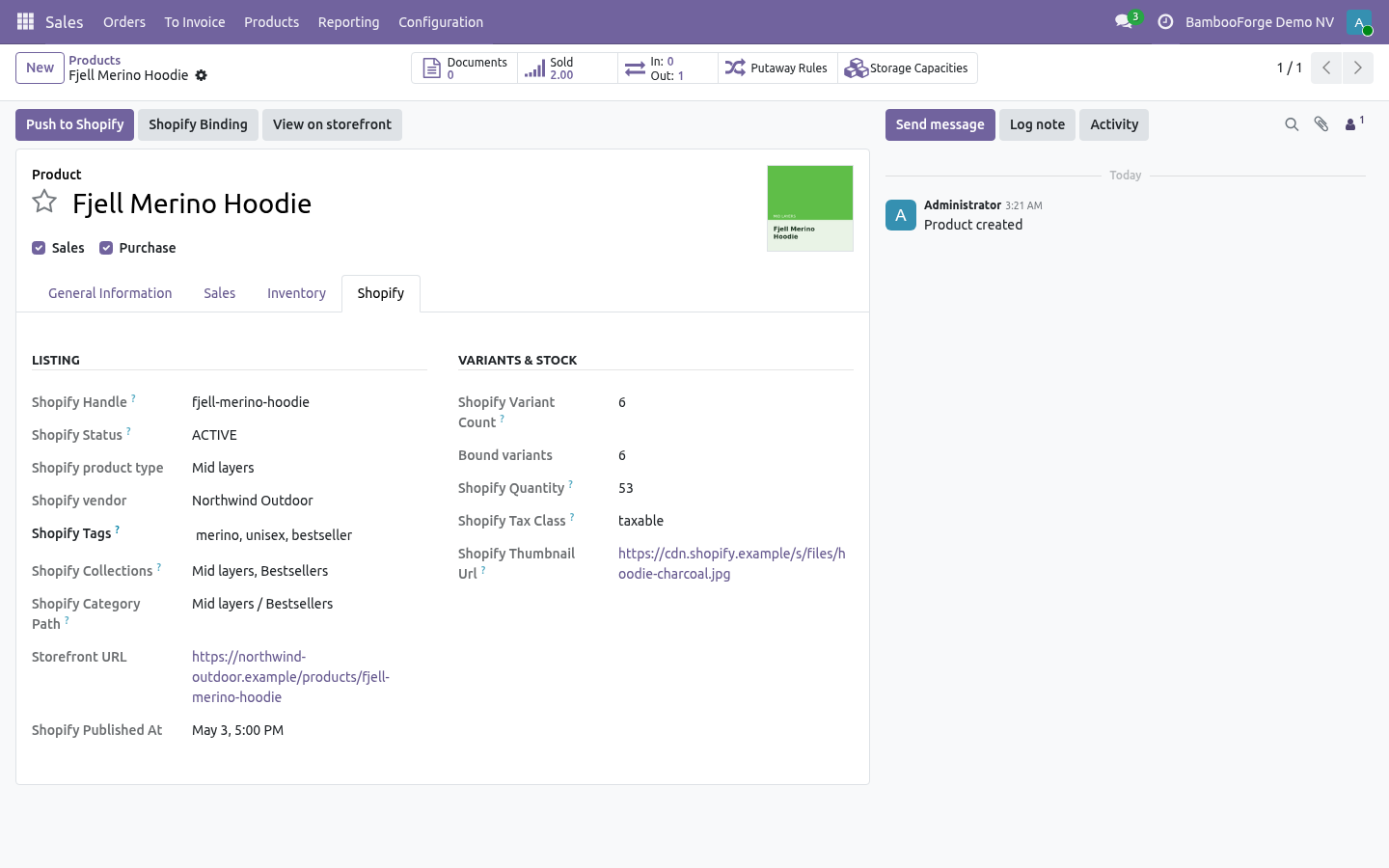Open the Documents smart button
This screenshot has width=1389, height=868.
tap(465, 68)
